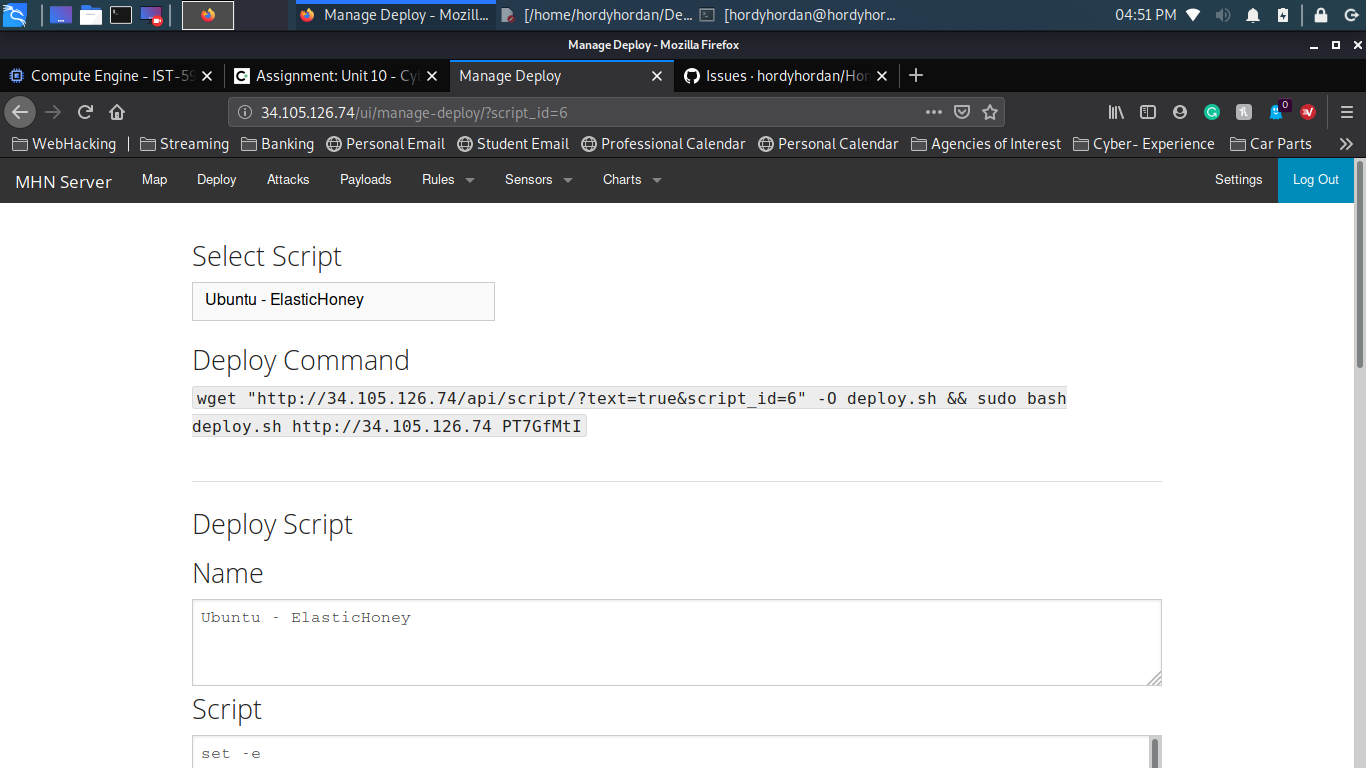Viewport: 1366px width, 768px height.
Task: Launch terminal from the top panel
Action: coord(120,15)
